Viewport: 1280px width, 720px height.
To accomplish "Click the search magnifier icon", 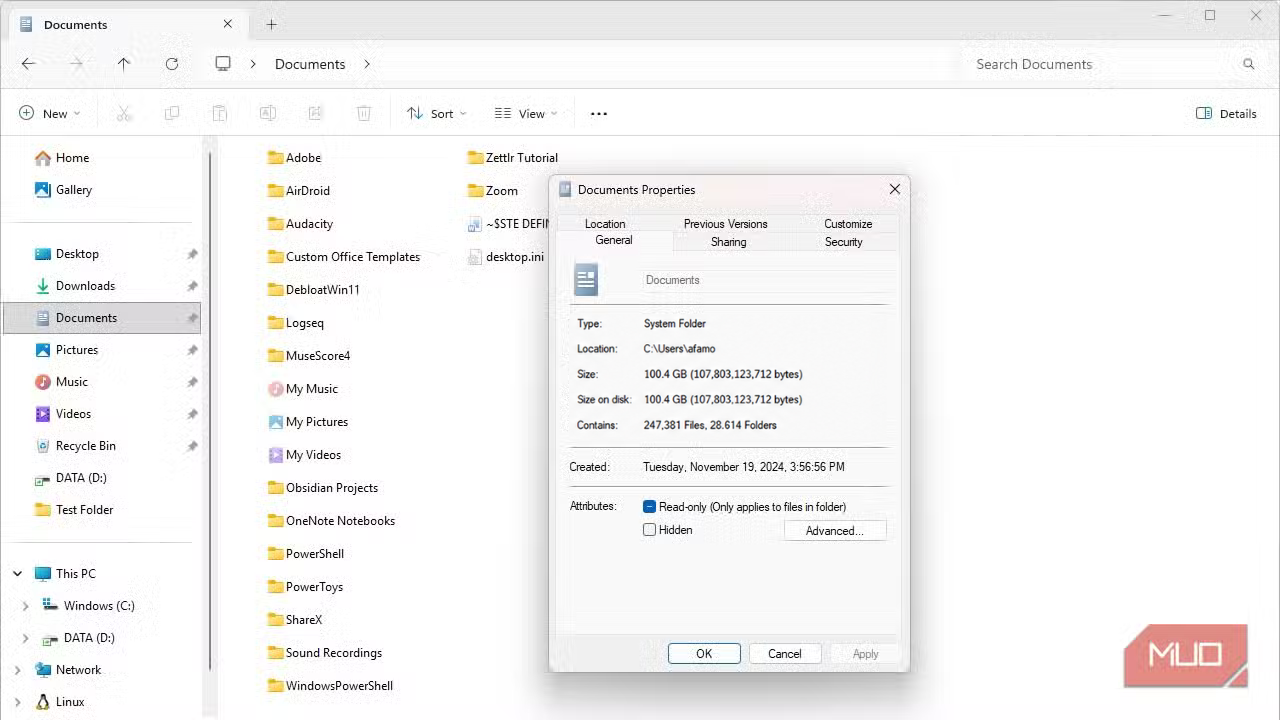I will click(x=1248, y=64).
